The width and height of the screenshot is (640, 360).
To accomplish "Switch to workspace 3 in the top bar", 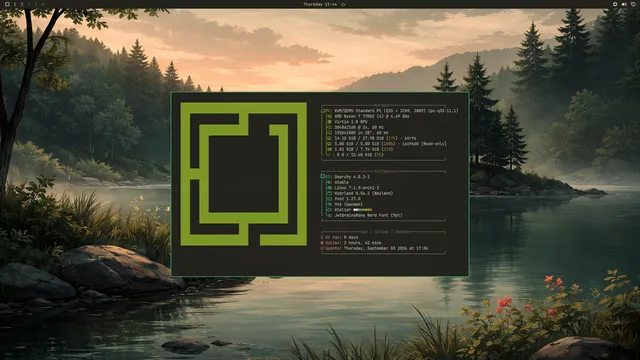I will 29,4.
